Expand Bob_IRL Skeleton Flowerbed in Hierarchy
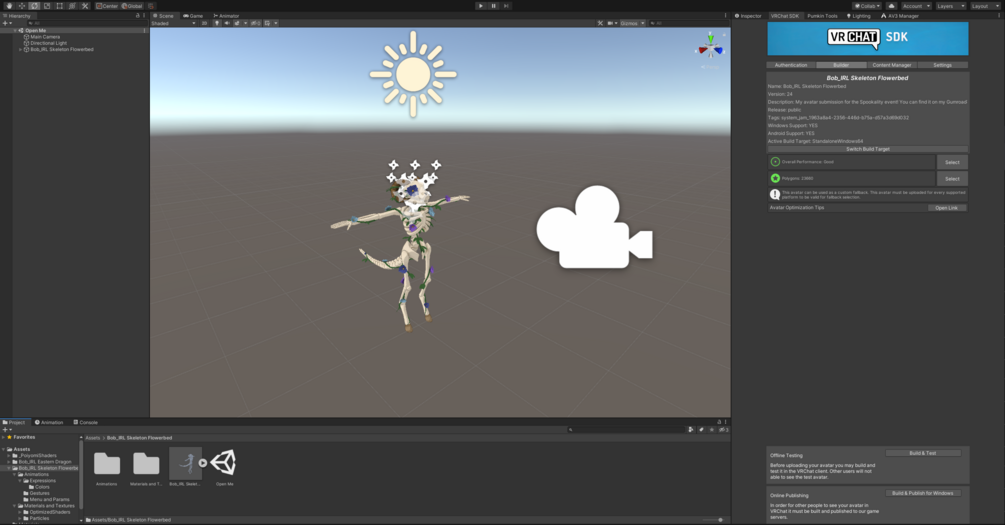1005x525 pixels. (21, 49)
